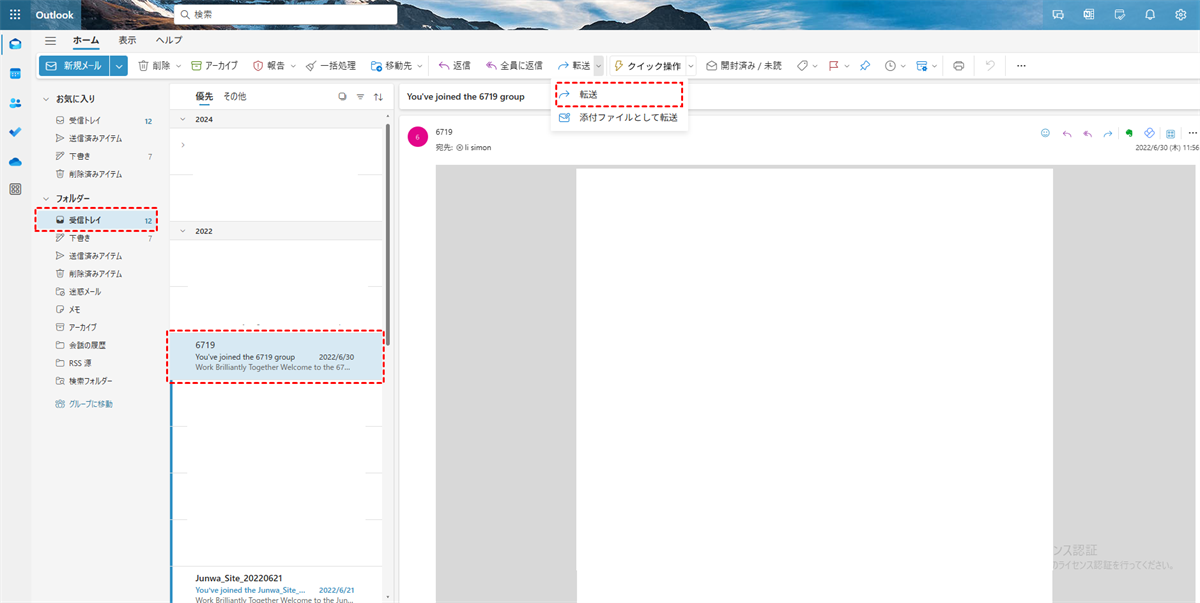The image size is (1200, 603).
Task: Change sort order with the arrows icon
Action: tap(378, 97)
